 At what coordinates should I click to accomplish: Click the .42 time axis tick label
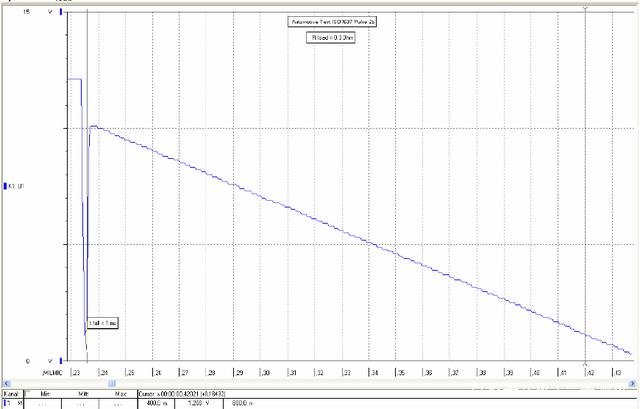pos(590,373)
